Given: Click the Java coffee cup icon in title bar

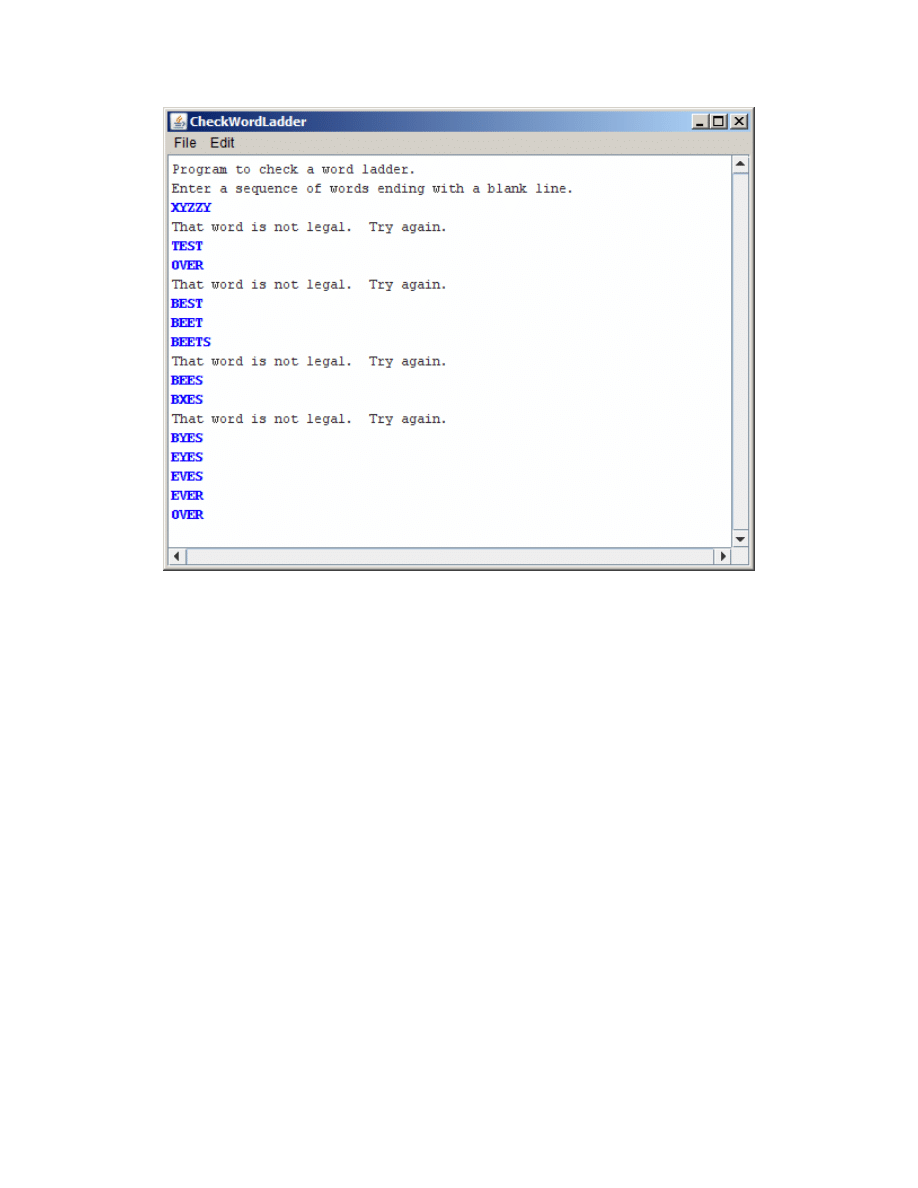Looking at the screenshot, I should (178, 121).
